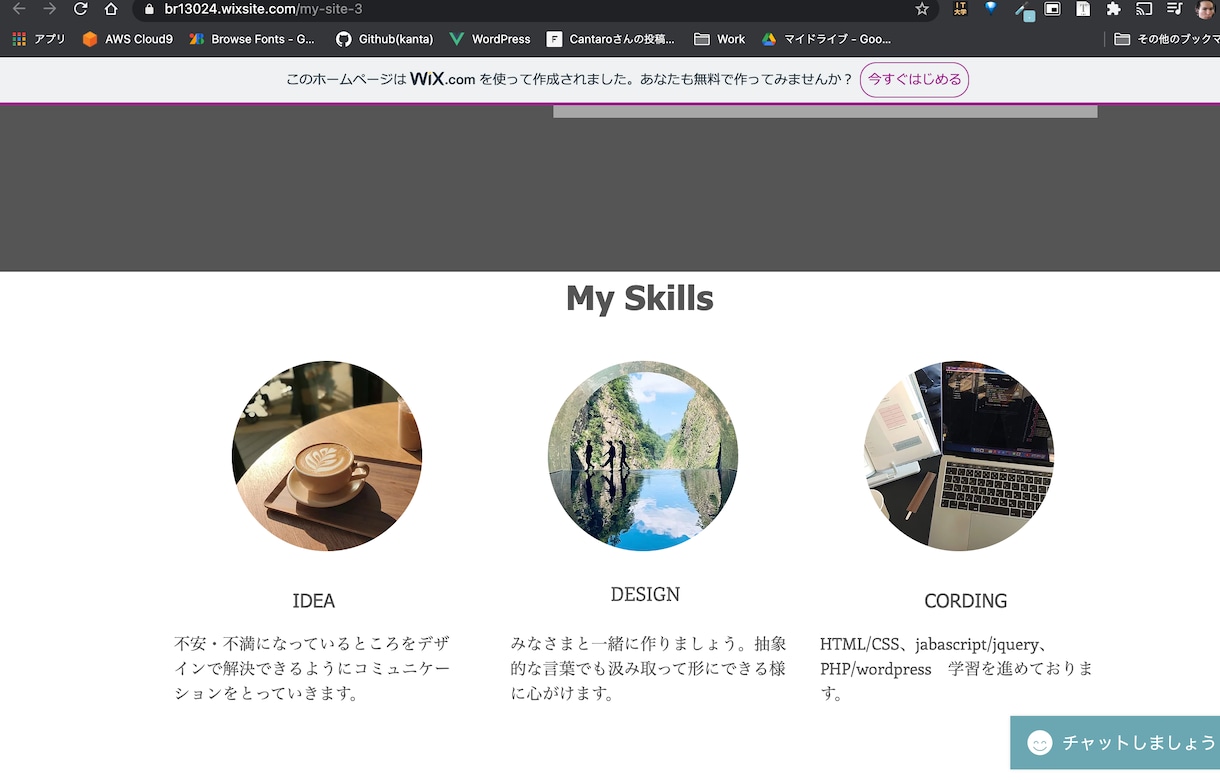
Task: Click the 今すぐはじめる button
Action: click(x=914, y=79)
